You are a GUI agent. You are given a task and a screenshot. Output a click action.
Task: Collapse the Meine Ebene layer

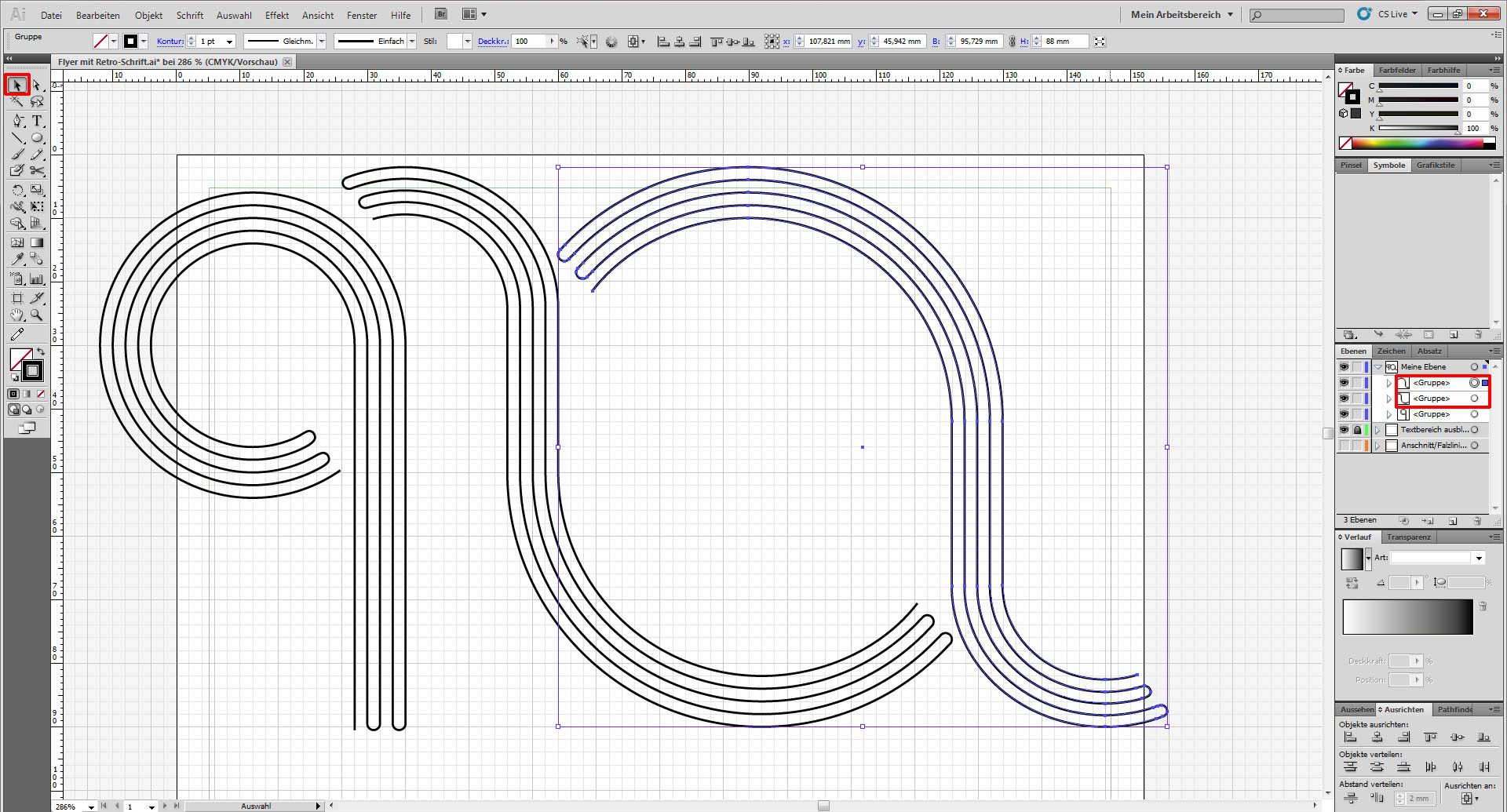[x=1378, y=367]
